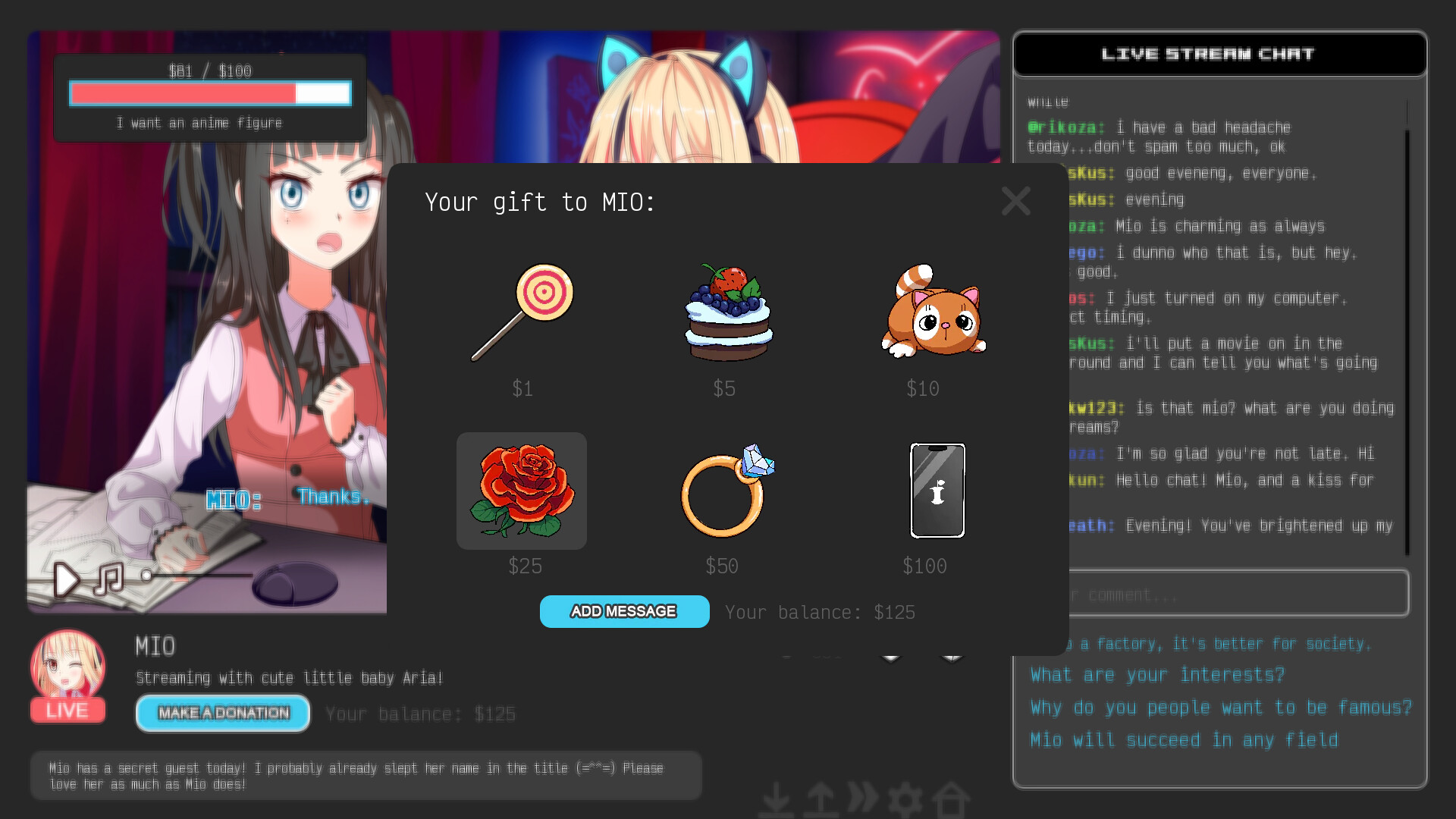This screenshot has height=819, width=1456.
Task: Pick the $100 smartphone gift
Action: (937, 491)
